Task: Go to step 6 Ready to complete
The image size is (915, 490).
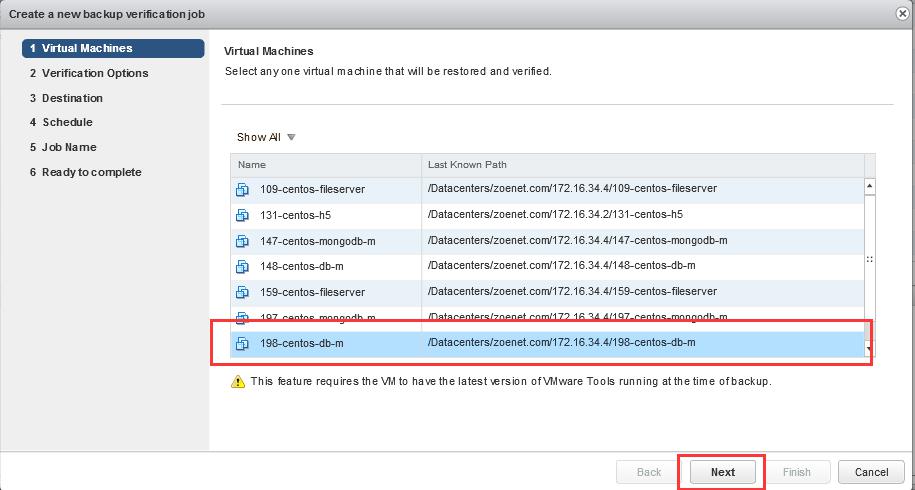Action: [86, 172]
